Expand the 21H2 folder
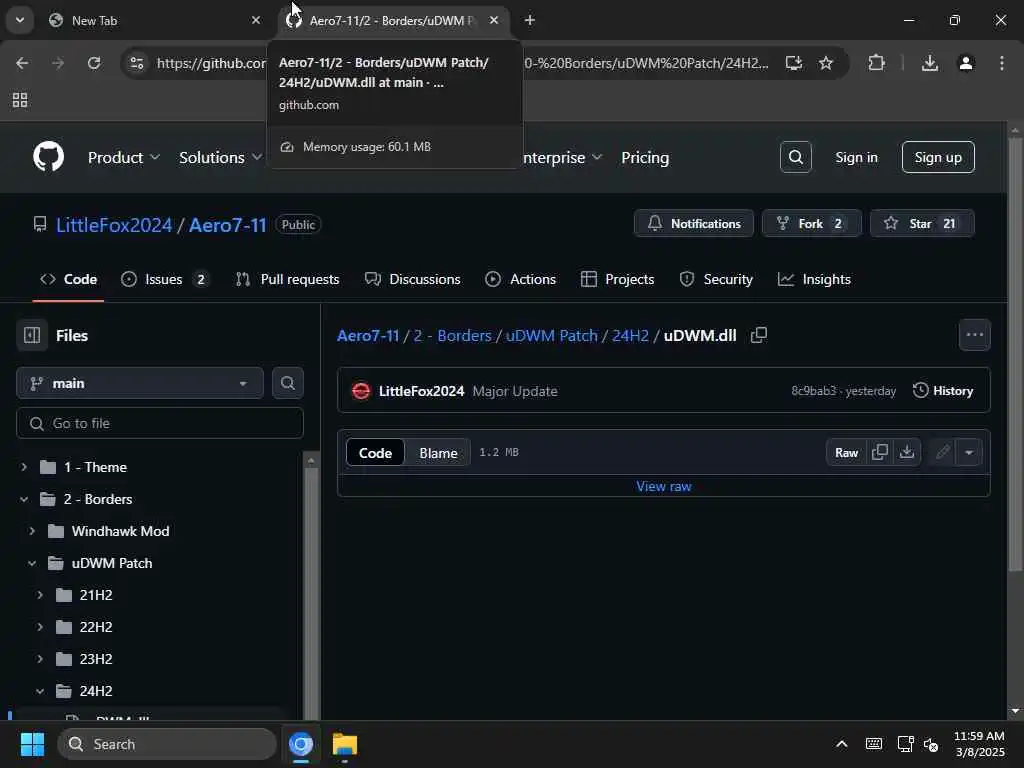The width and height of the screenshot is (1024, 768). (x=40, y=595)
